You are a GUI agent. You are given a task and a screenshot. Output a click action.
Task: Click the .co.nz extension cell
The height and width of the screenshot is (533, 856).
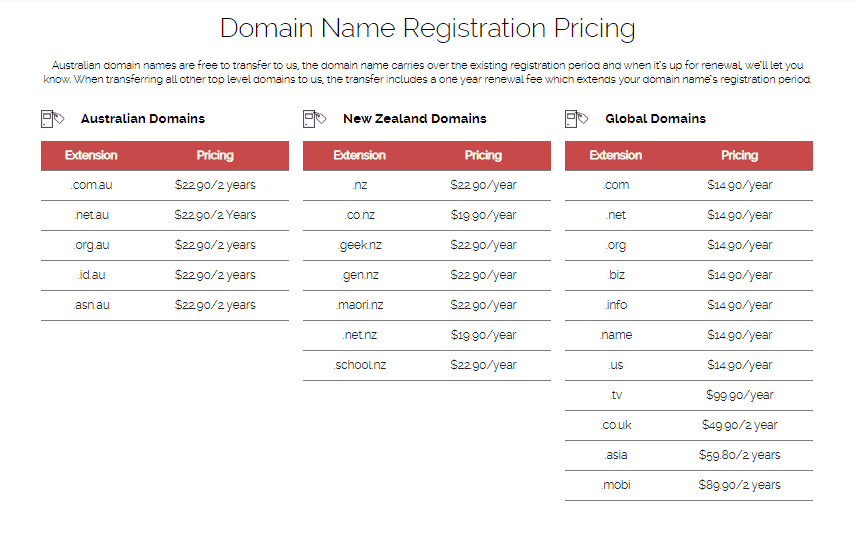tap(360, 215)
